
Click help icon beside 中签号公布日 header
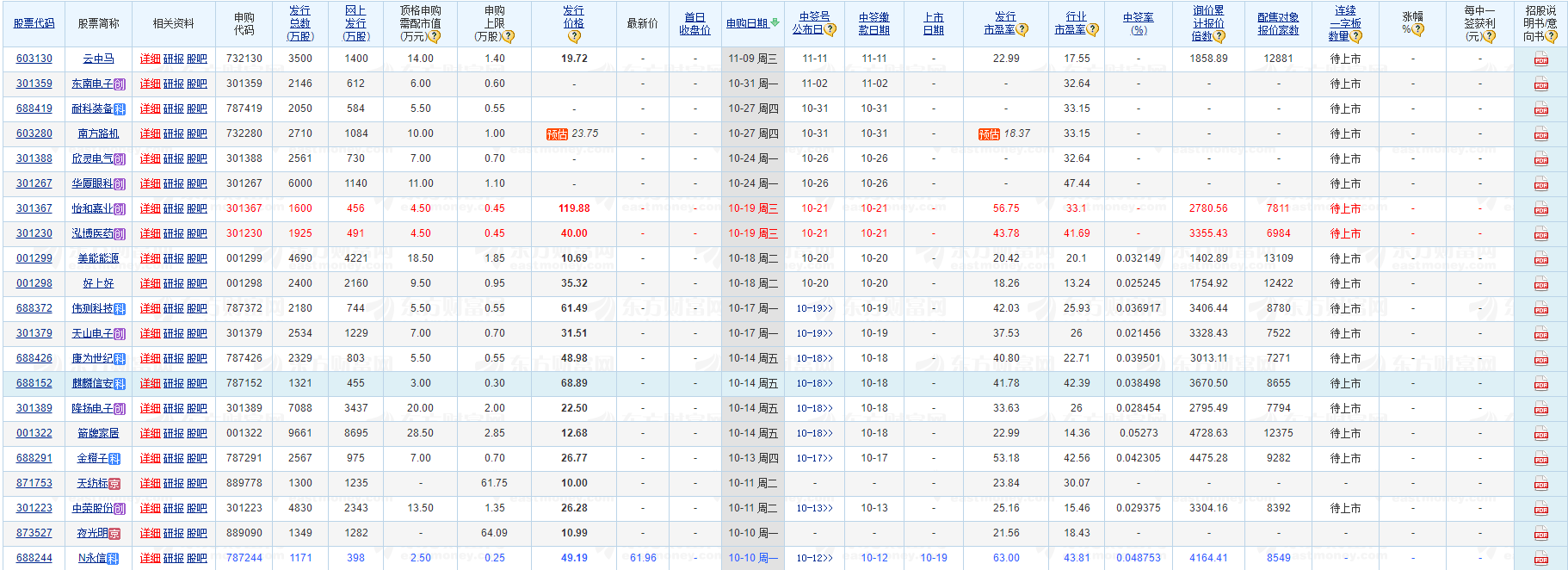tap(830, 29)
